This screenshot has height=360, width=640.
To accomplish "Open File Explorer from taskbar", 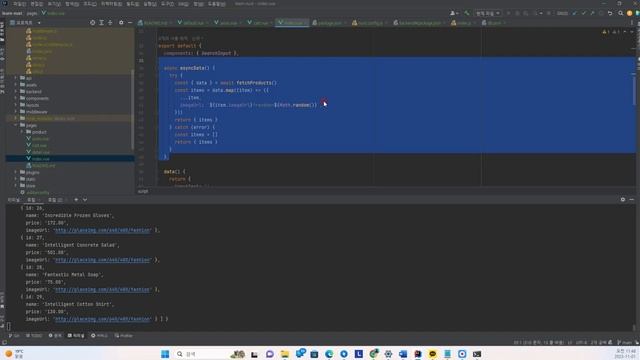I will click(284, 354).
